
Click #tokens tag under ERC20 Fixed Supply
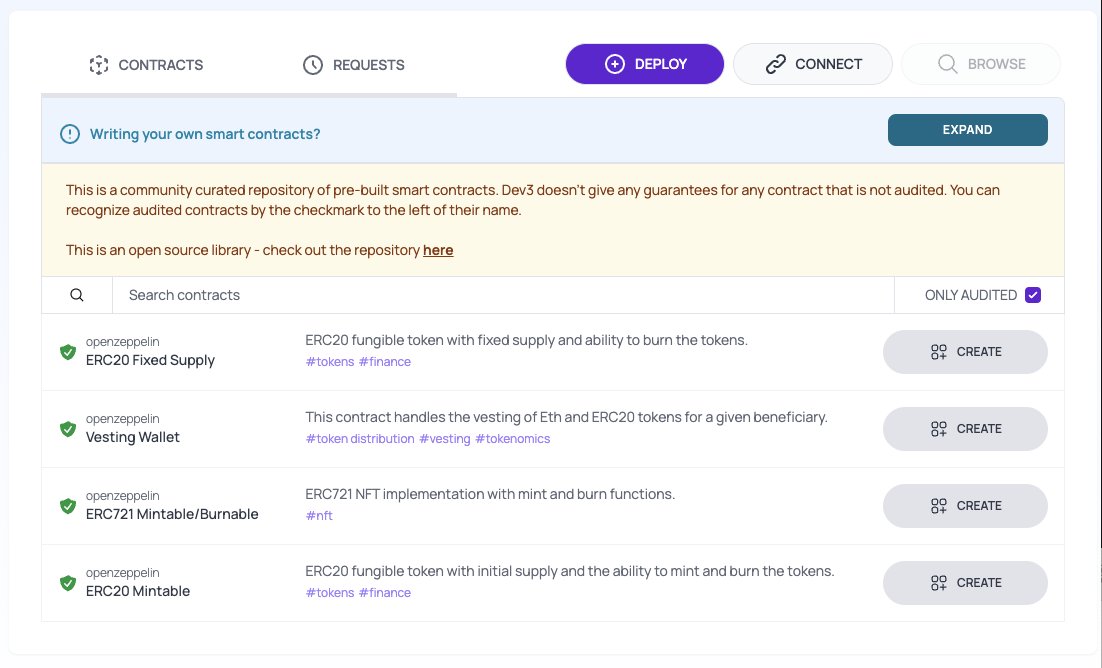point(330,361)
